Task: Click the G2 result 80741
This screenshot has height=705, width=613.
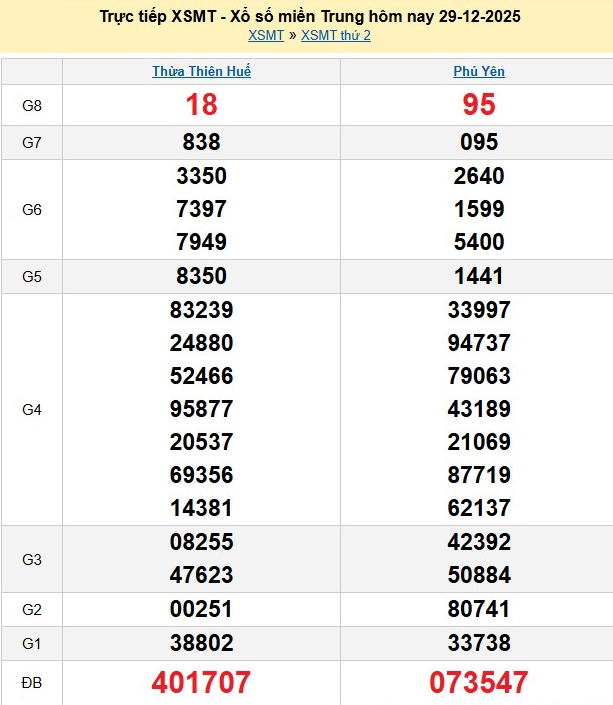Action: (x=479, y=609)
